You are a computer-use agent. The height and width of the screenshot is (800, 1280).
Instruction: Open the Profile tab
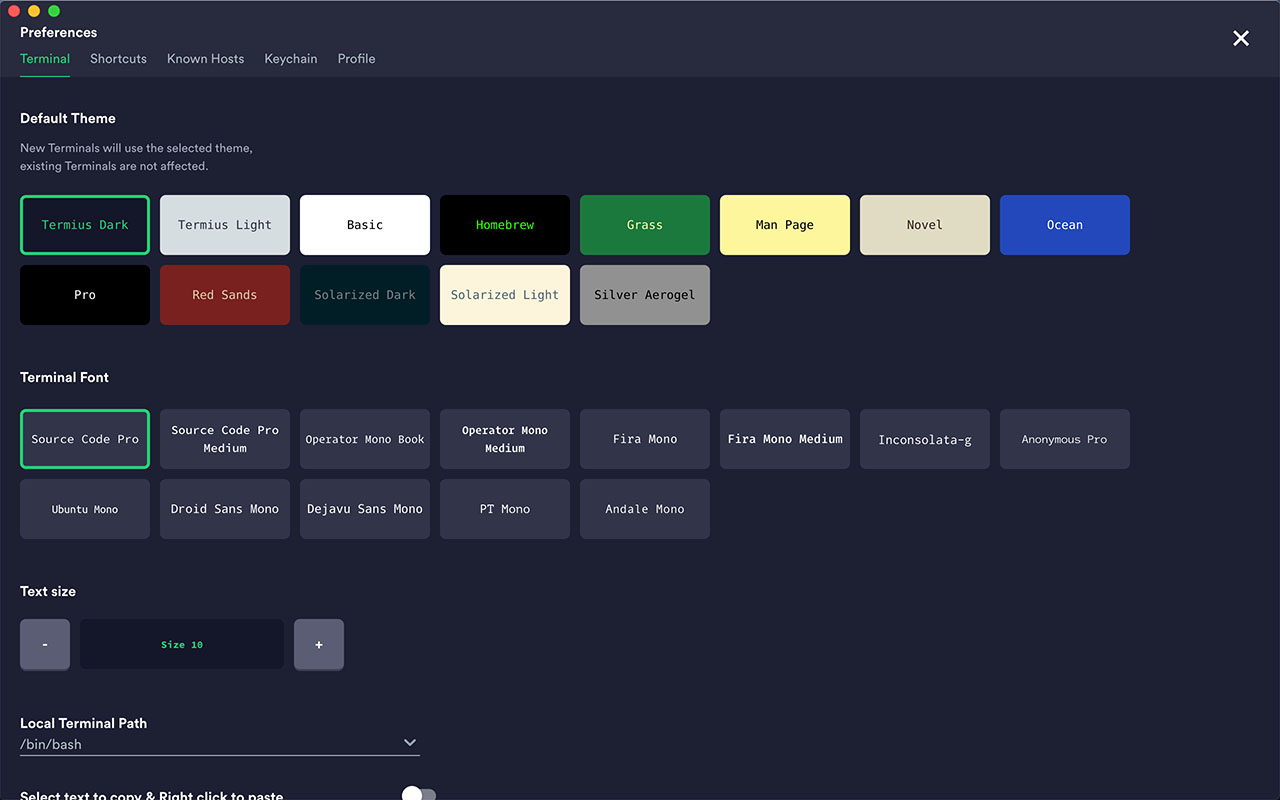pyautogui.click(x=356, y=59)
